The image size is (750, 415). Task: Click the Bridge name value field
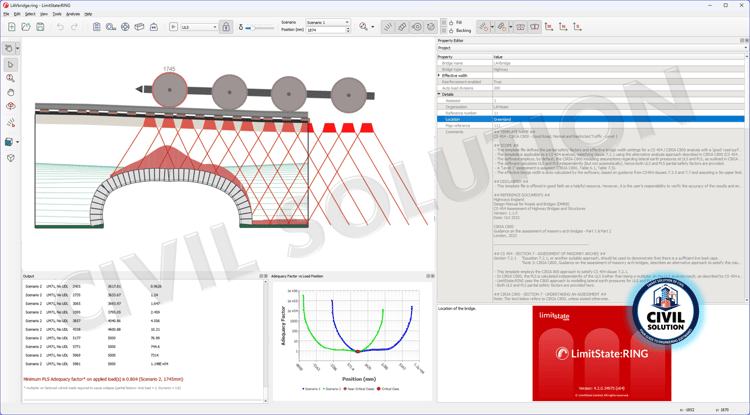click(618, 63)
